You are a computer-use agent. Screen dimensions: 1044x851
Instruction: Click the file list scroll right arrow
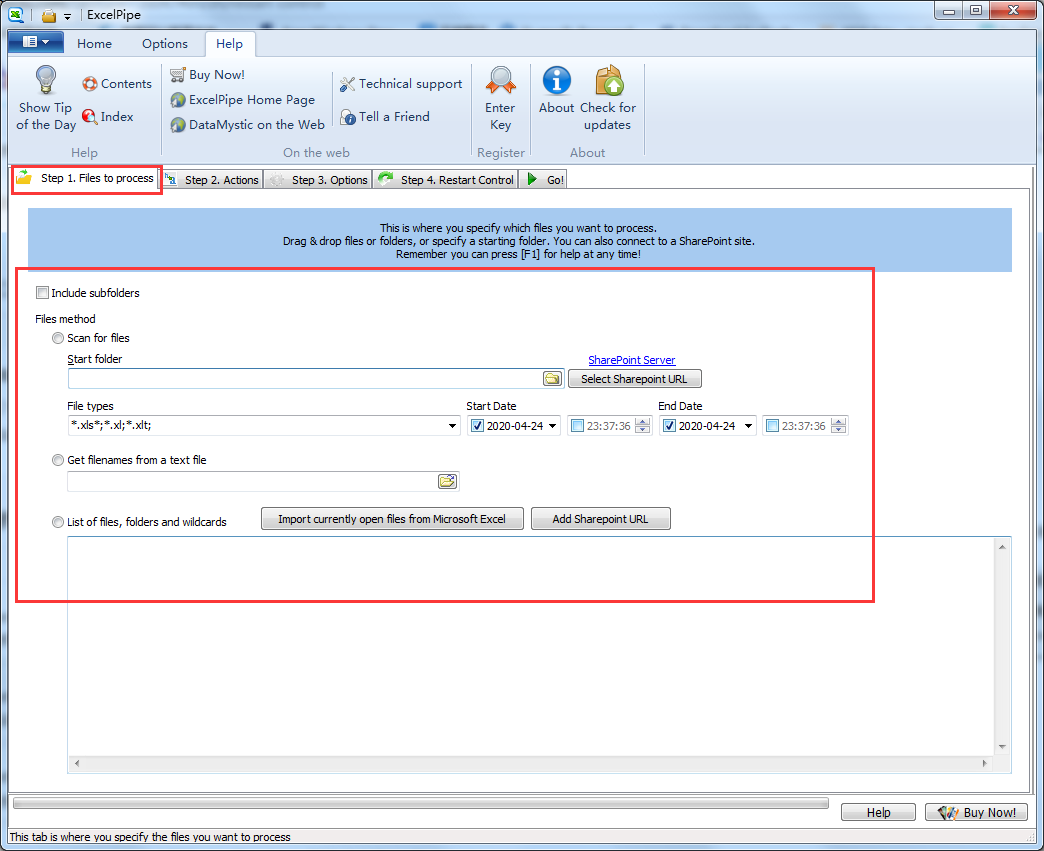(x=985, y=763)
